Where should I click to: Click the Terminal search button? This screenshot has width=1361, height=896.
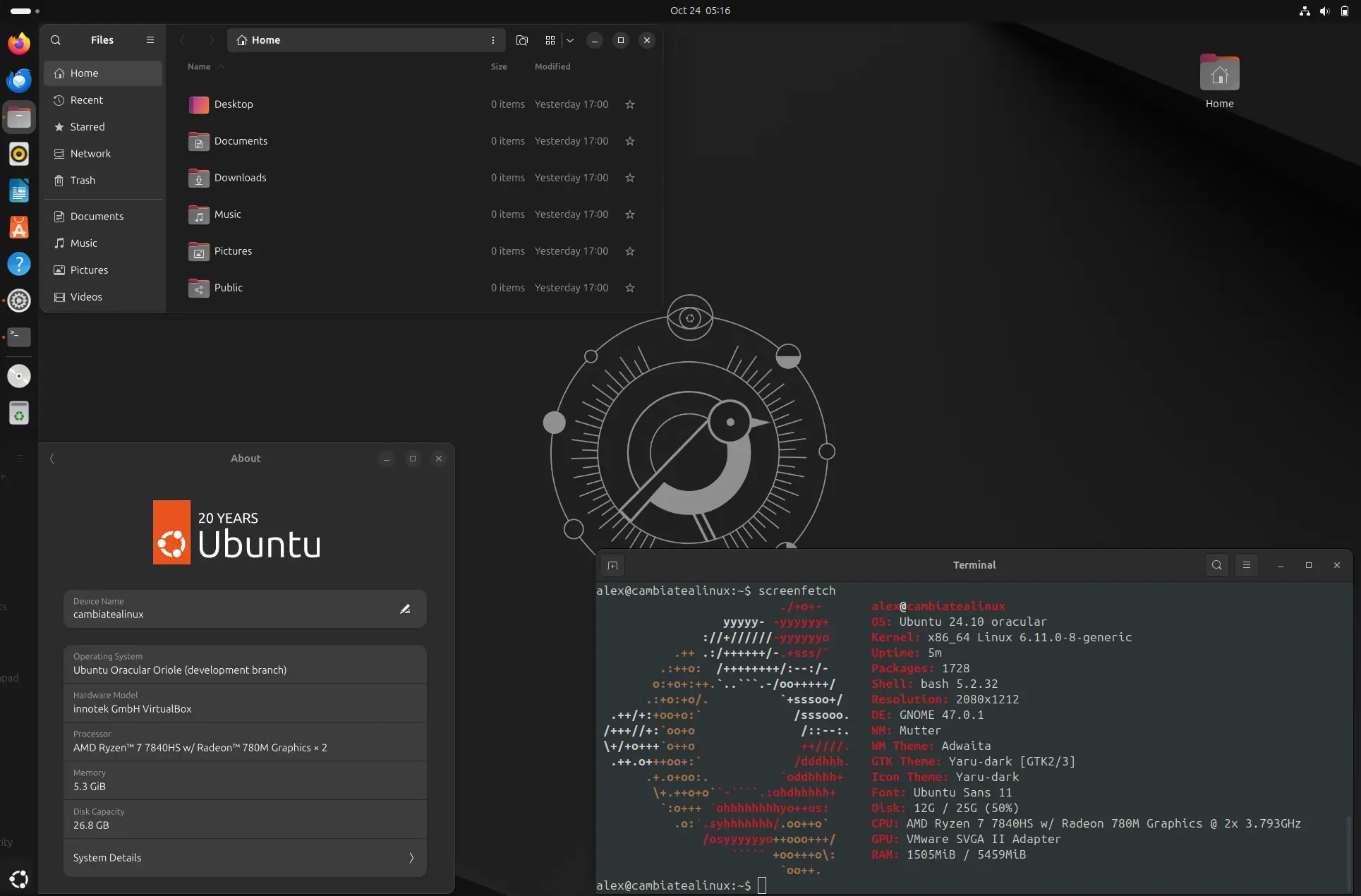(1217, 565)
